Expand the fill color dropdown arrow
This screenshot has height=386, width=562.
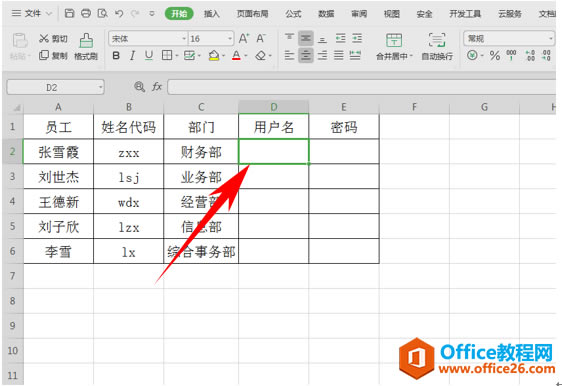tap(223, 56)
